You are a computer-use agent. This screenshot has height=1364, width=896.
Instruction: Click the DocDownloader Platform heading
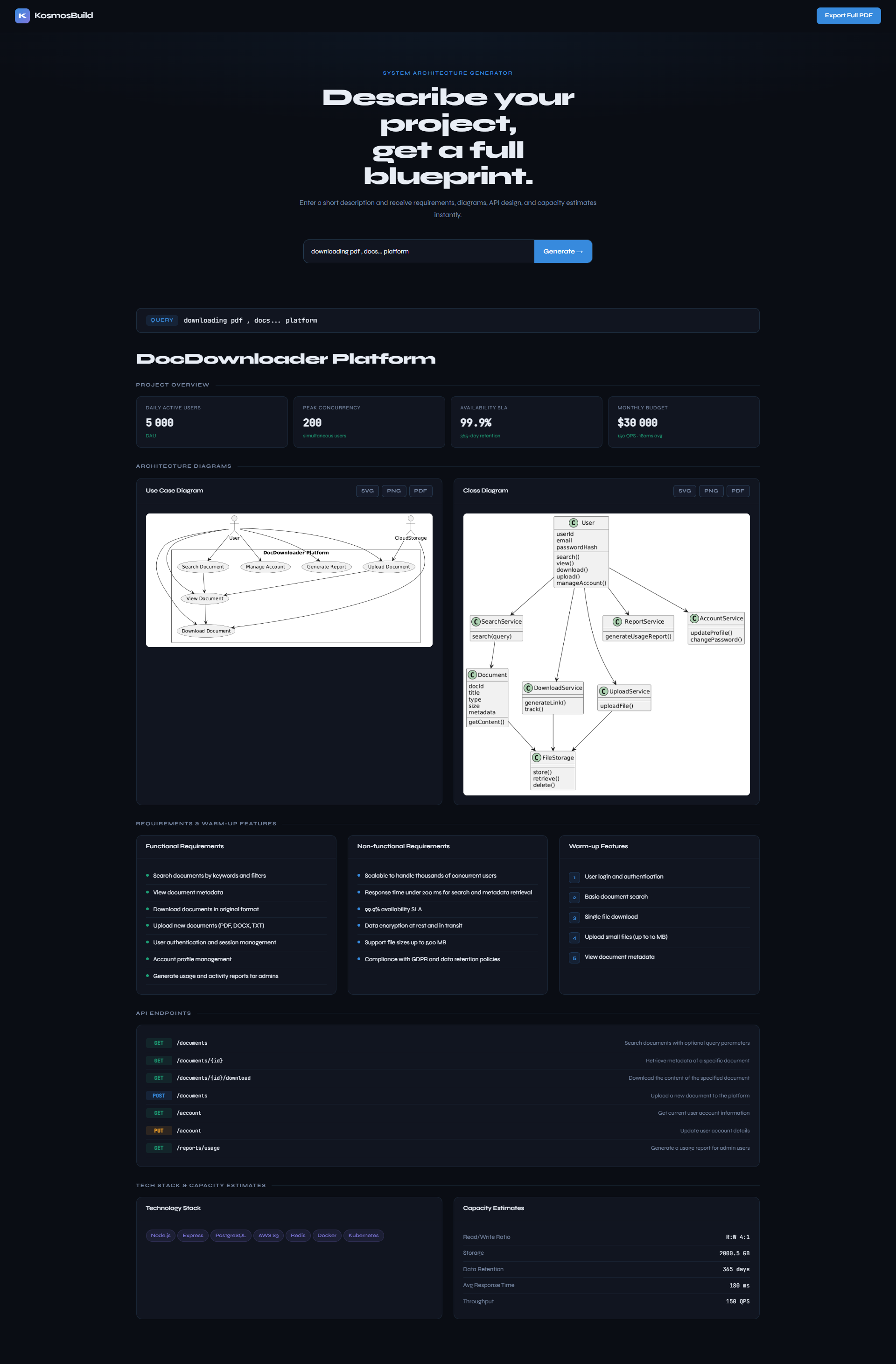(286, 359)
